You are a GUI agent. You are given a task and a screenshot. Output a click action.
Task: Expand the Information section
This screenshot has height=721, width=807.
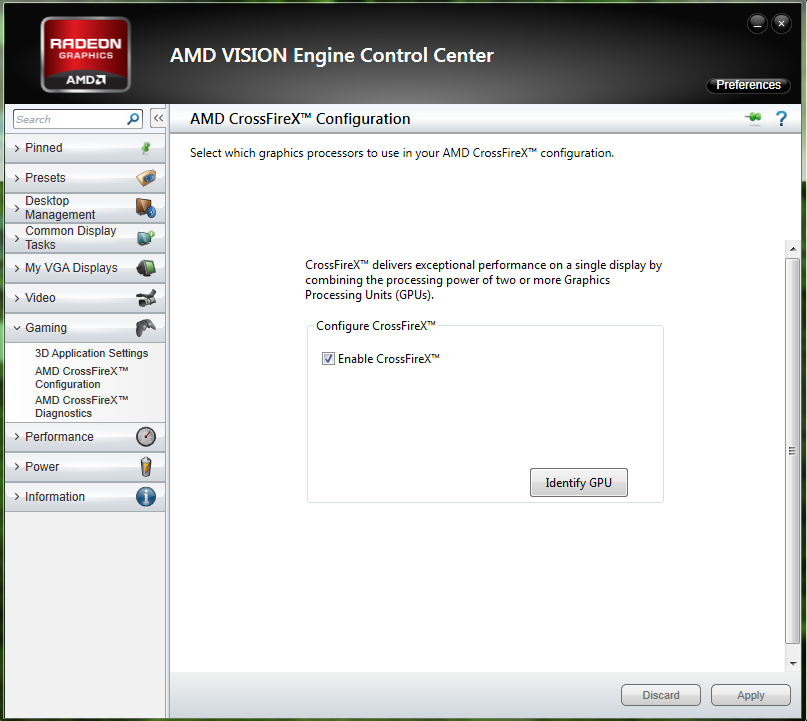click(x=85, y=497)
